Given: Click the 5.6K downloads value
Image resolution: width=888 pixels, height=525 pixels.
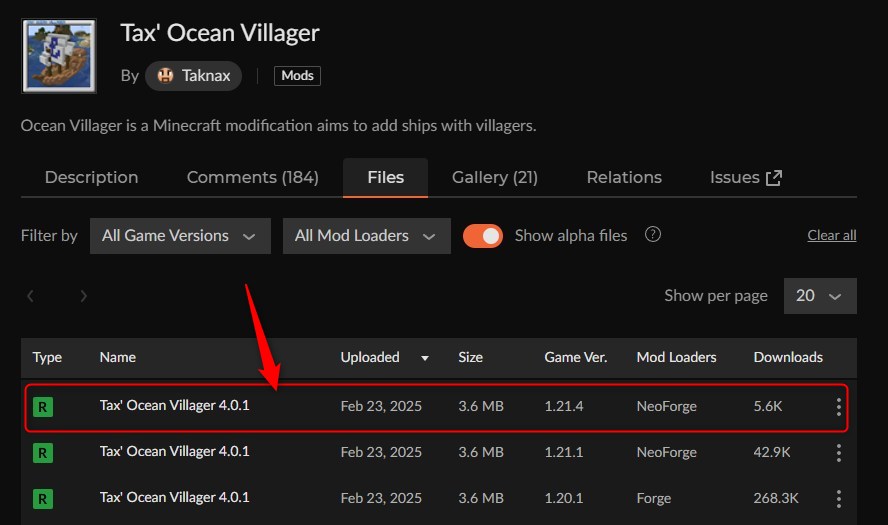Looking at the screenshot, I should (x=767, y=406).
